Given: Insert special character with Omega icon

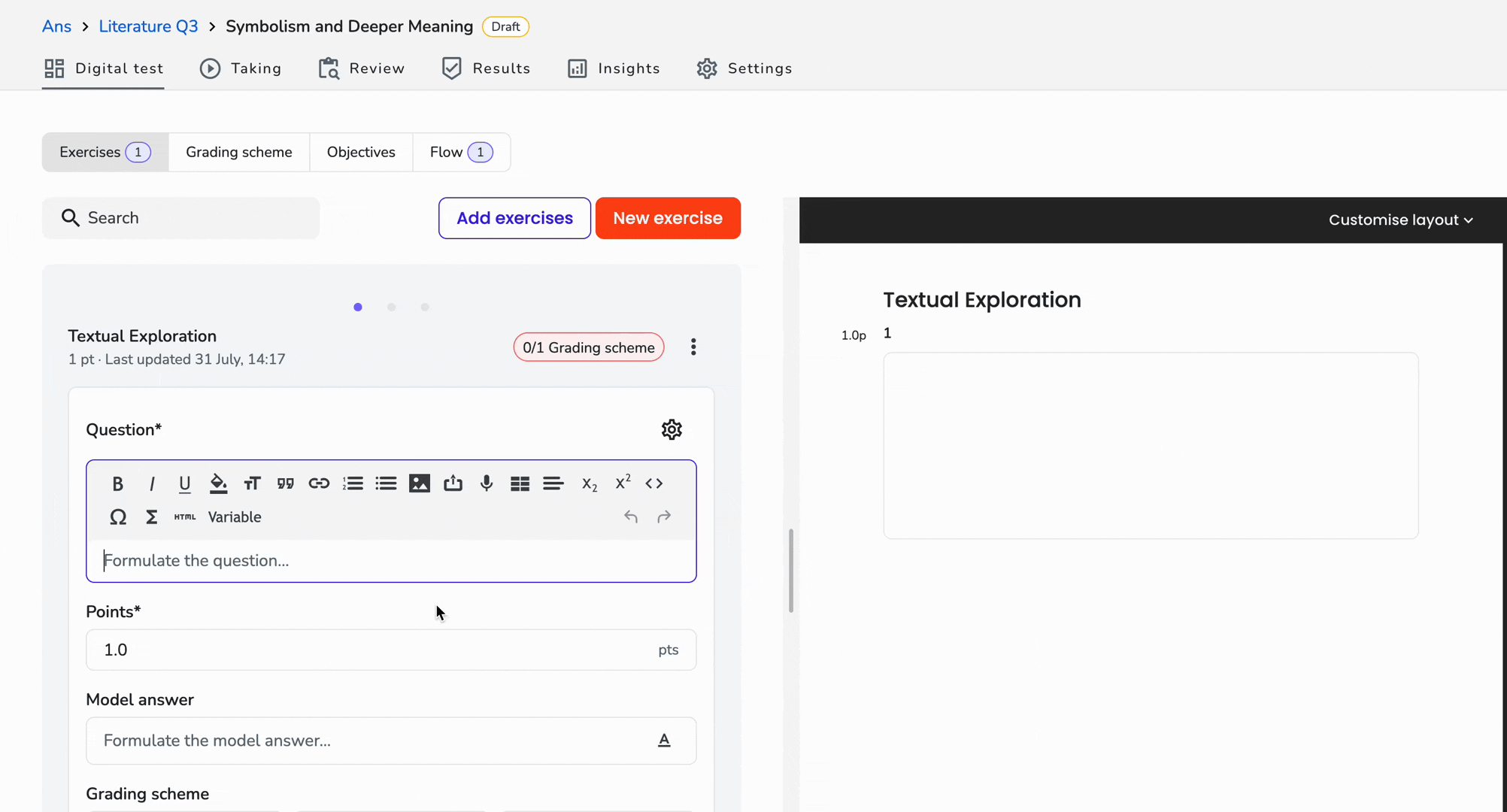Looking at the screenshot, I should 118,517.
